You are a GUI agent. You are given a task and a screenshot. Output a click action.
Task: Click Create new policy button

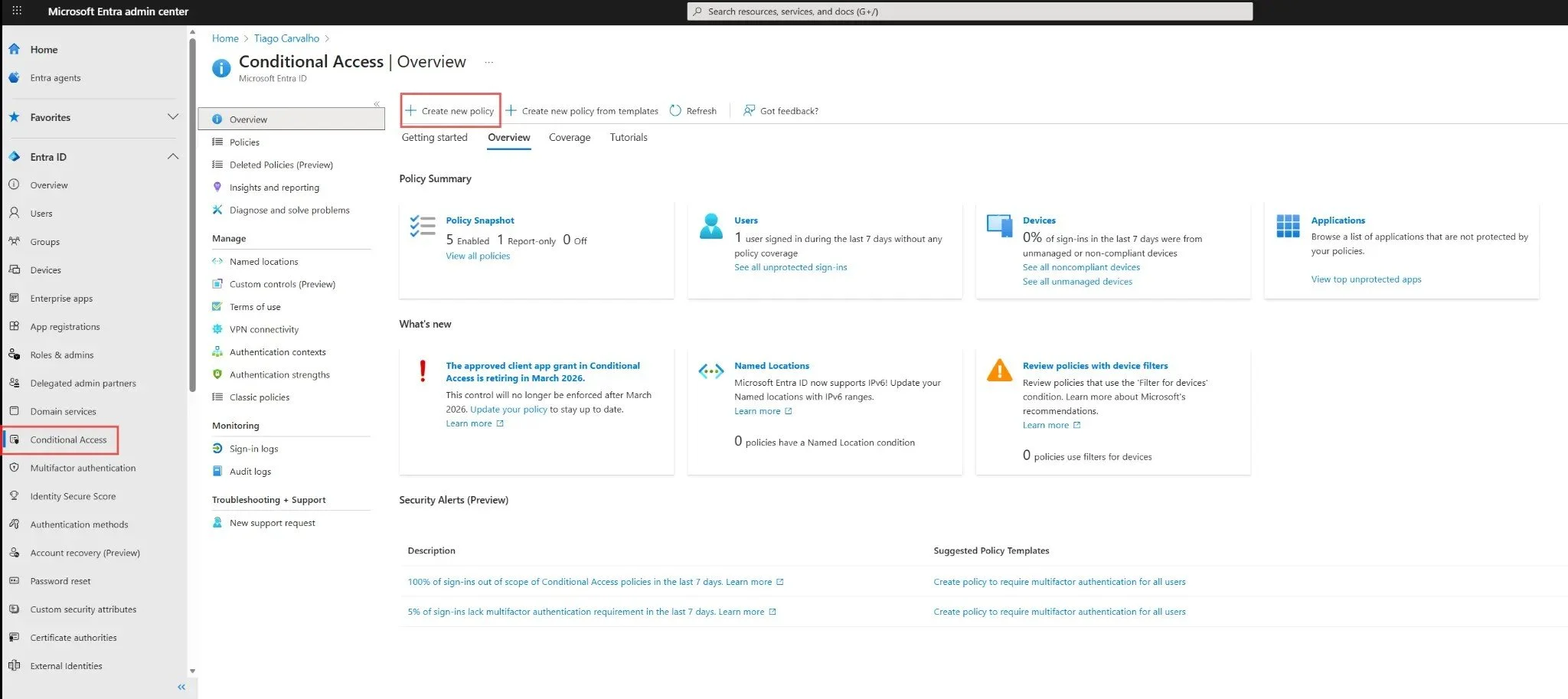point(450,110)
